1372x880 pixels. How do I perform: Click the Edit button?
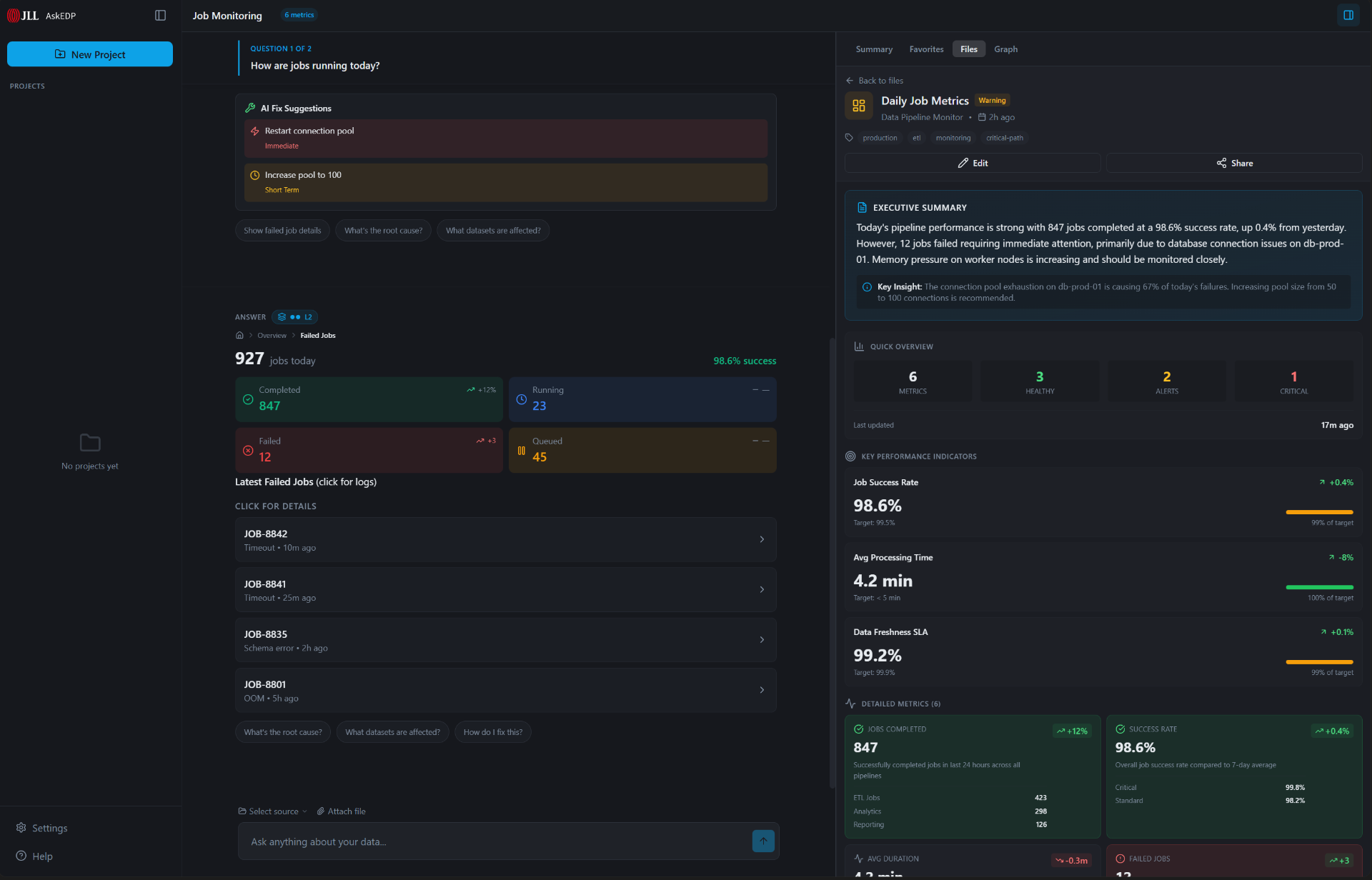[973, 163]
